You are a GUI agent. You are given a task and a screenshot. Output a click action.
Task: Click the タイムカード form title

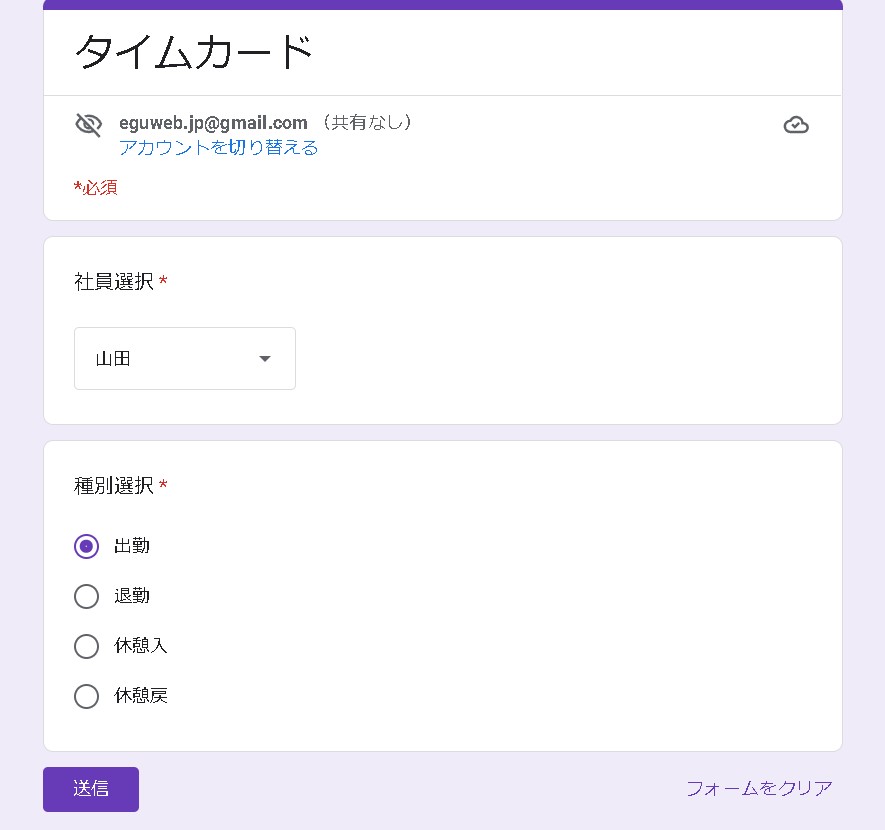(x=195, y=52)
